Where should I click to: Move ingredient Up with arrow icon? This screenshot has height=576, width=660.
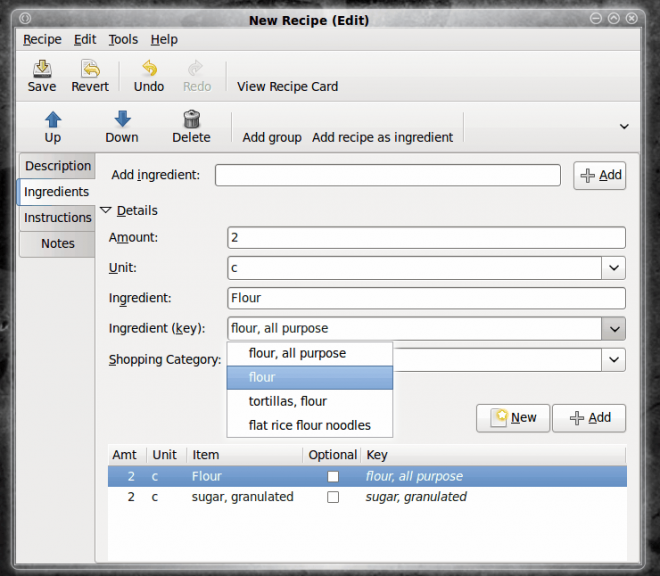click(x=53, y=120)
